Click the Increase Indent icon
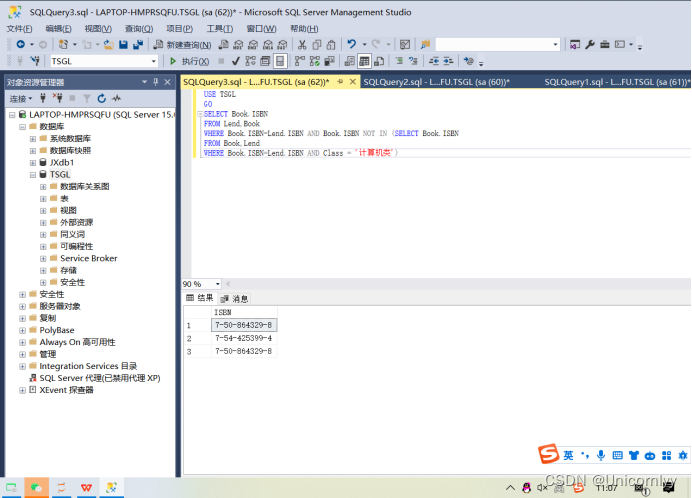This screenshot has height=498, width=692. 448,61
